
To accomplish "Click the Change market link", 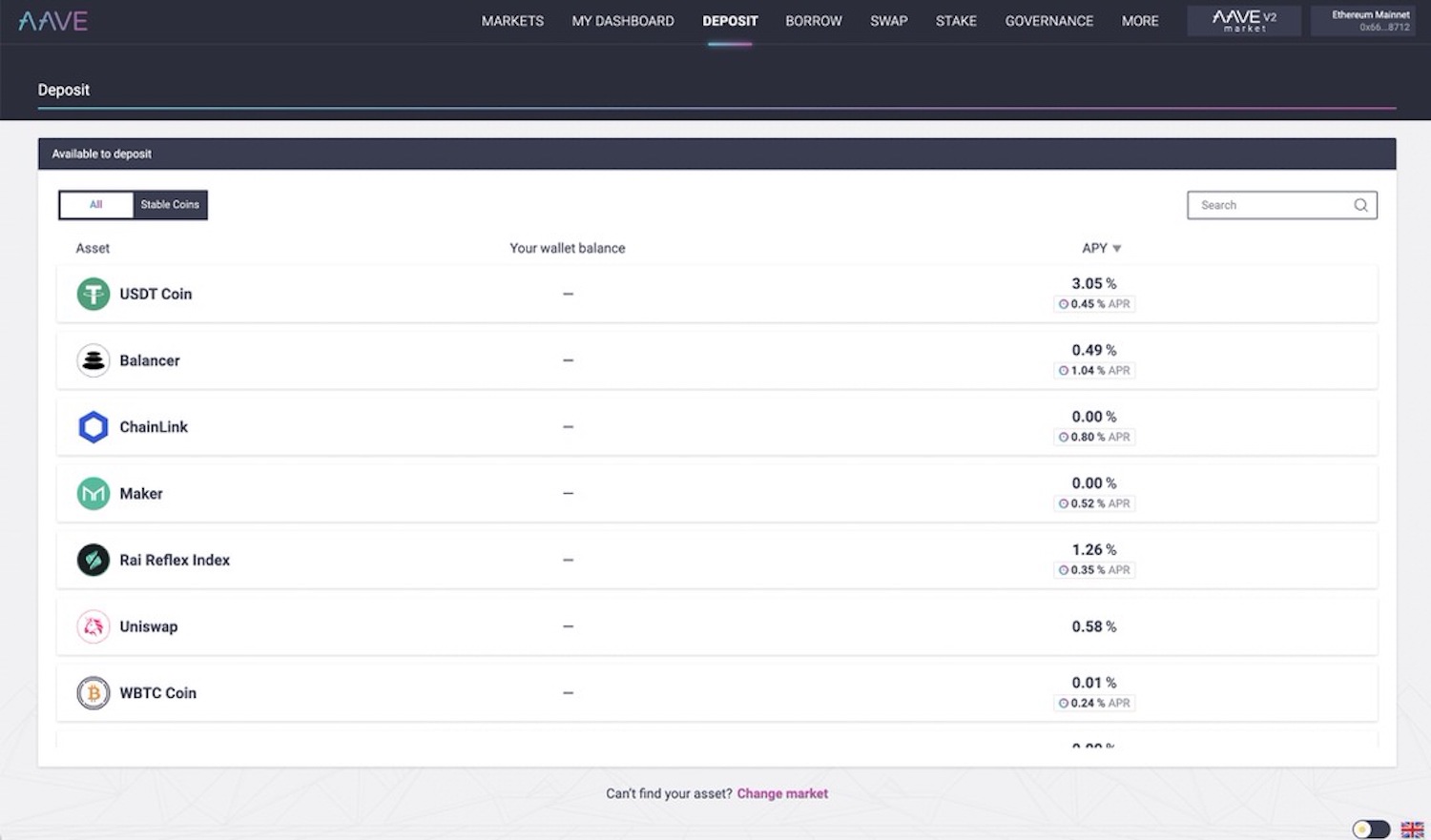I will point(782,793).
